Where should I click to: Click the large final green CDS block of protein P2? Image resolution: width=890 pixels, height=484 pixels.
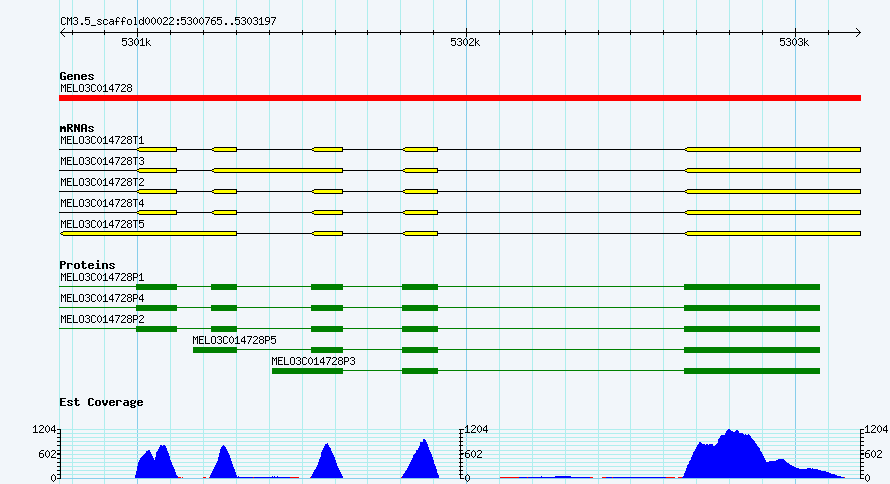[x=752, y=329]
